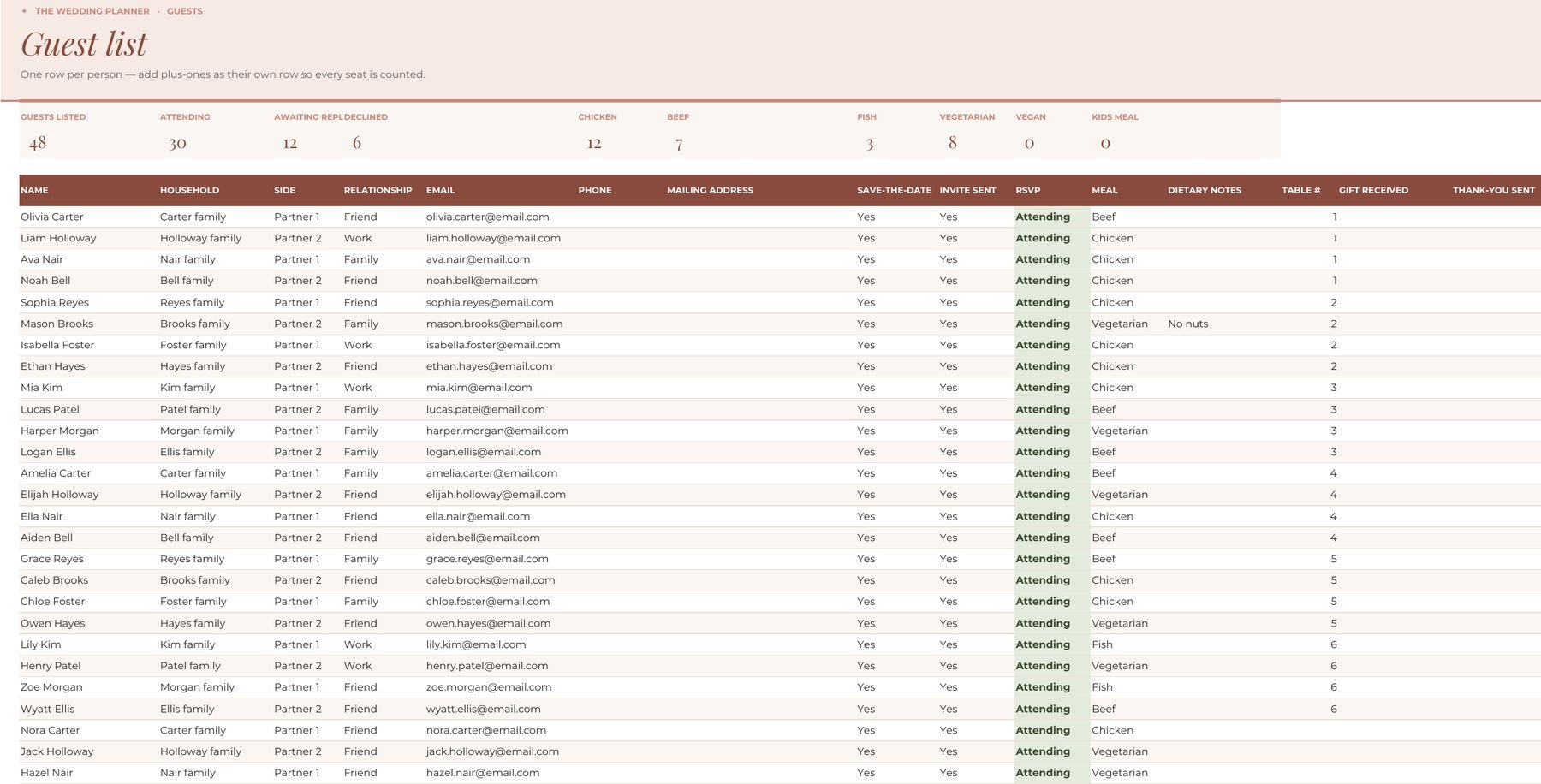Select the THANK-YOU SENT column header

(x=1493, y=190)
